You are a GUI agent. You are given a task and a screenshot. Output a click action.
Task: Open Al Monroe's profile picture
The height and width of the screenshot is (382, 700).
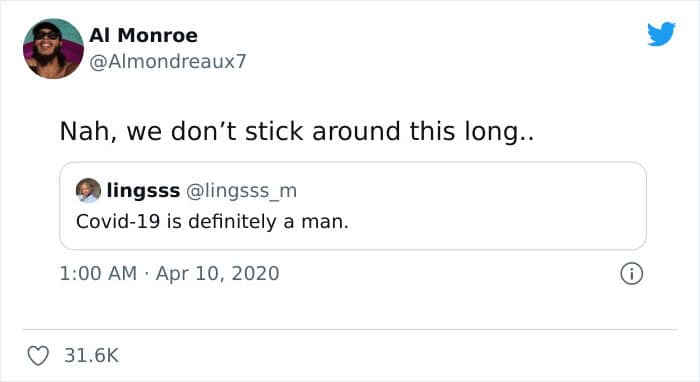coord(53,49)
